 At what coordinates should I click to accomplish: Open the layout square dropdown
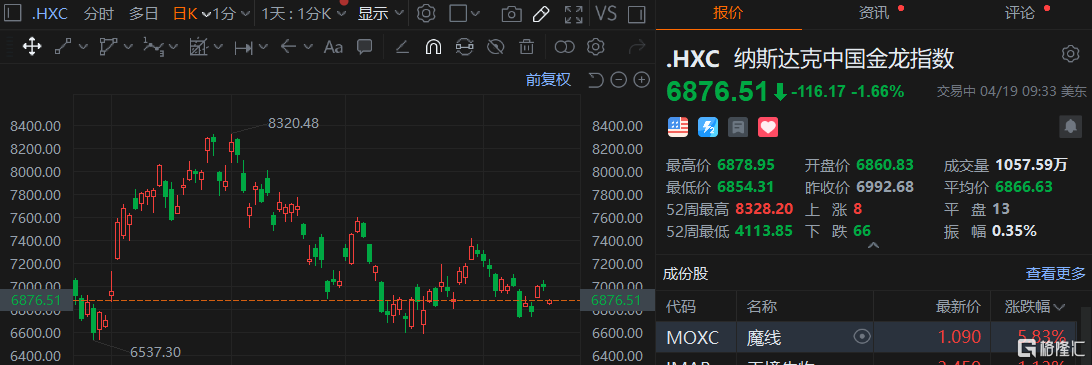coord(464,13)
